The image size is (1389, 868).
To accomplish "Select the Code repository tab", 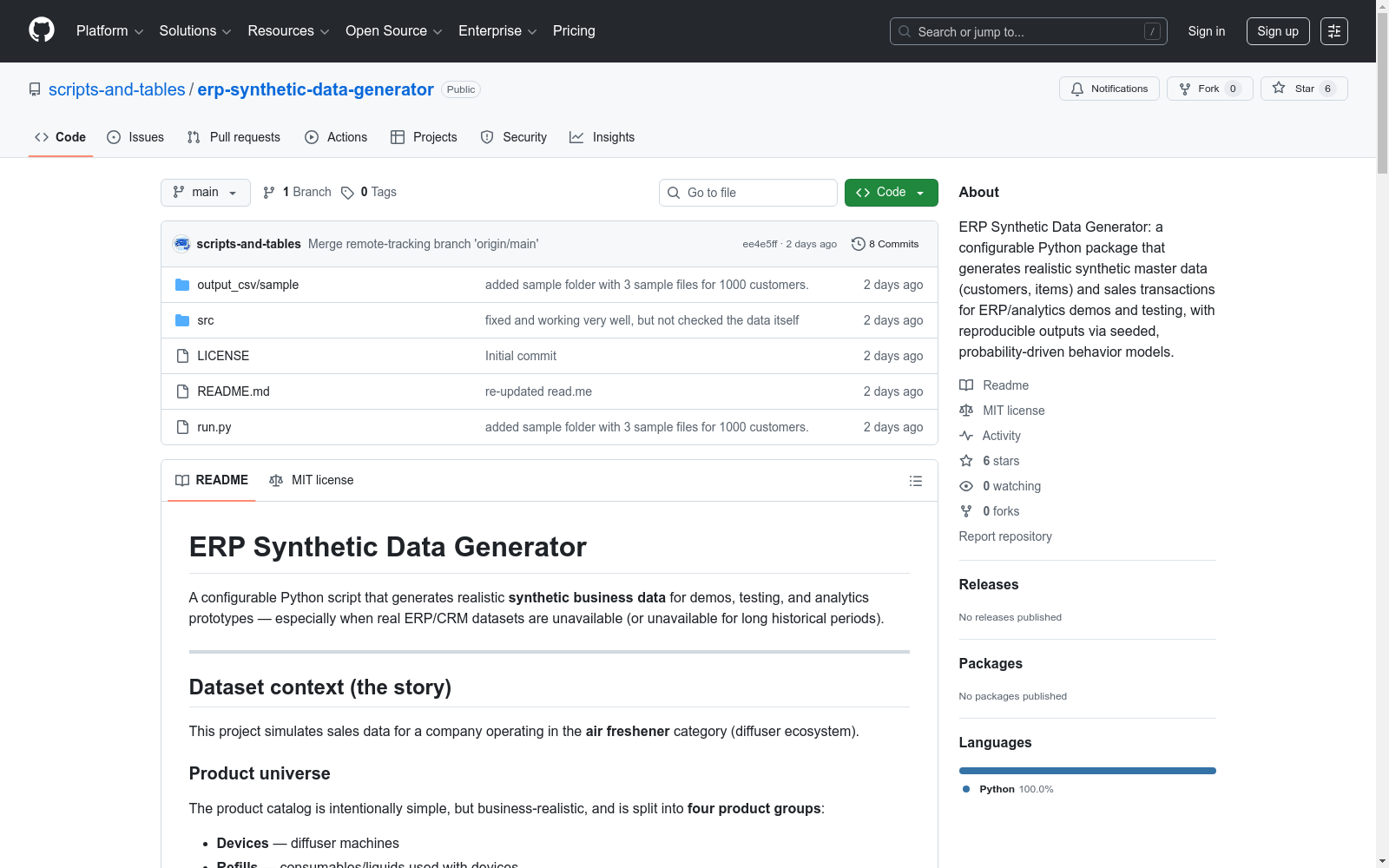I will coord(61,137).
